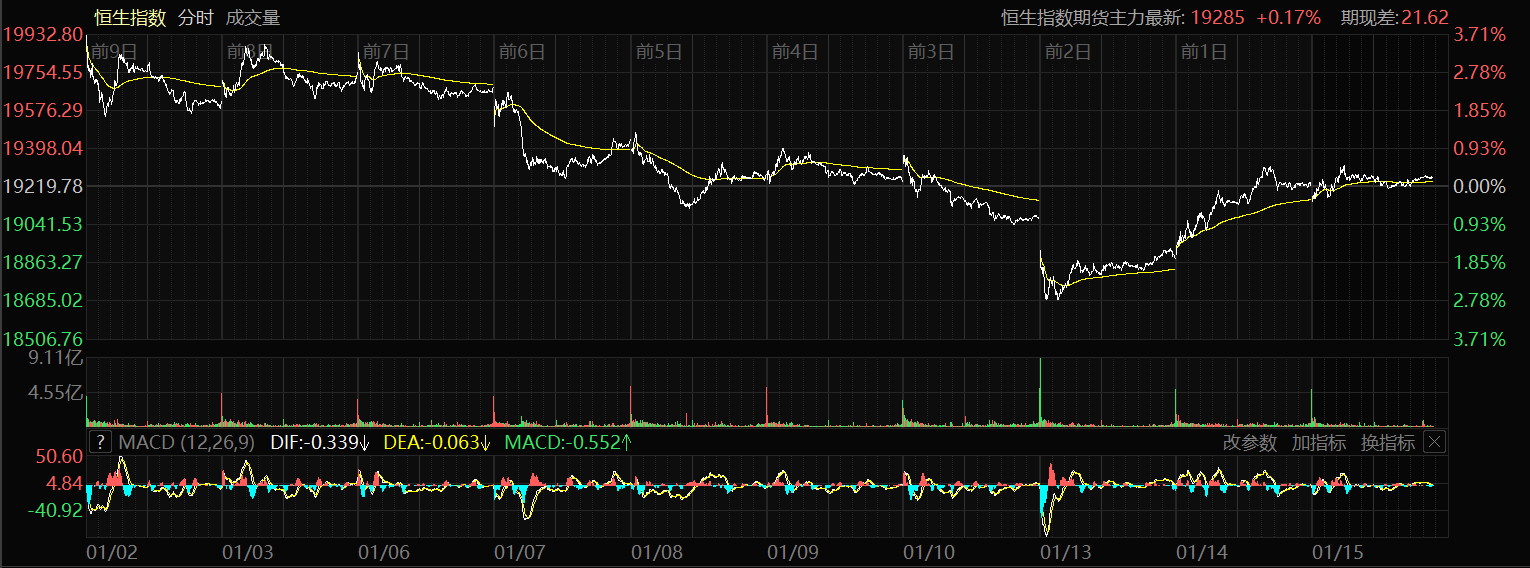
Task: Click the MACD help question mark icon
Action: [100, 442]
